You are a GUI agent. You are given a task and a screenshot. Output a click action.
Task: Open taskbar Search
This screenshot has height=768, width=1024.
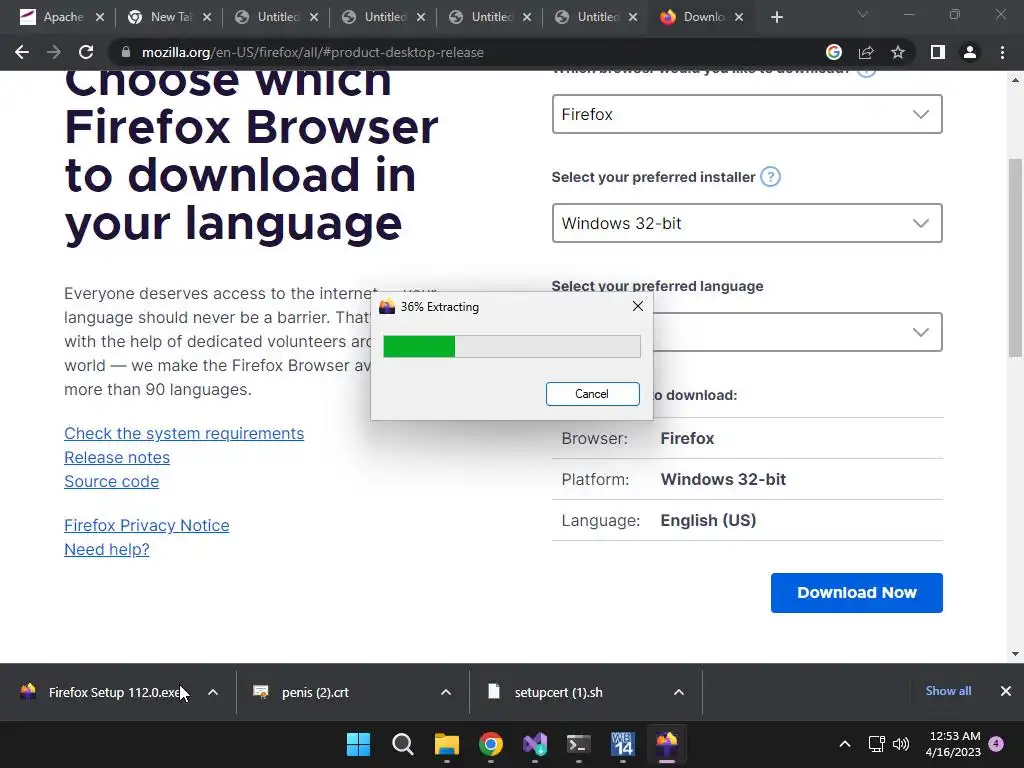pyautogui.click(x=402, y=744)
